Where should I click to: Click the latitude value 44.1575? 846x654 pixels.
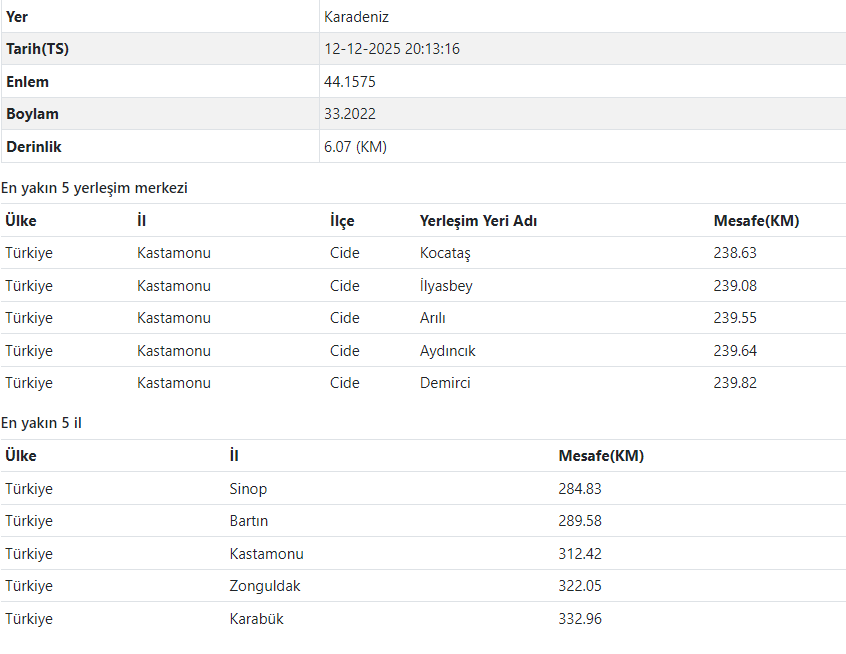click(350, 82)
